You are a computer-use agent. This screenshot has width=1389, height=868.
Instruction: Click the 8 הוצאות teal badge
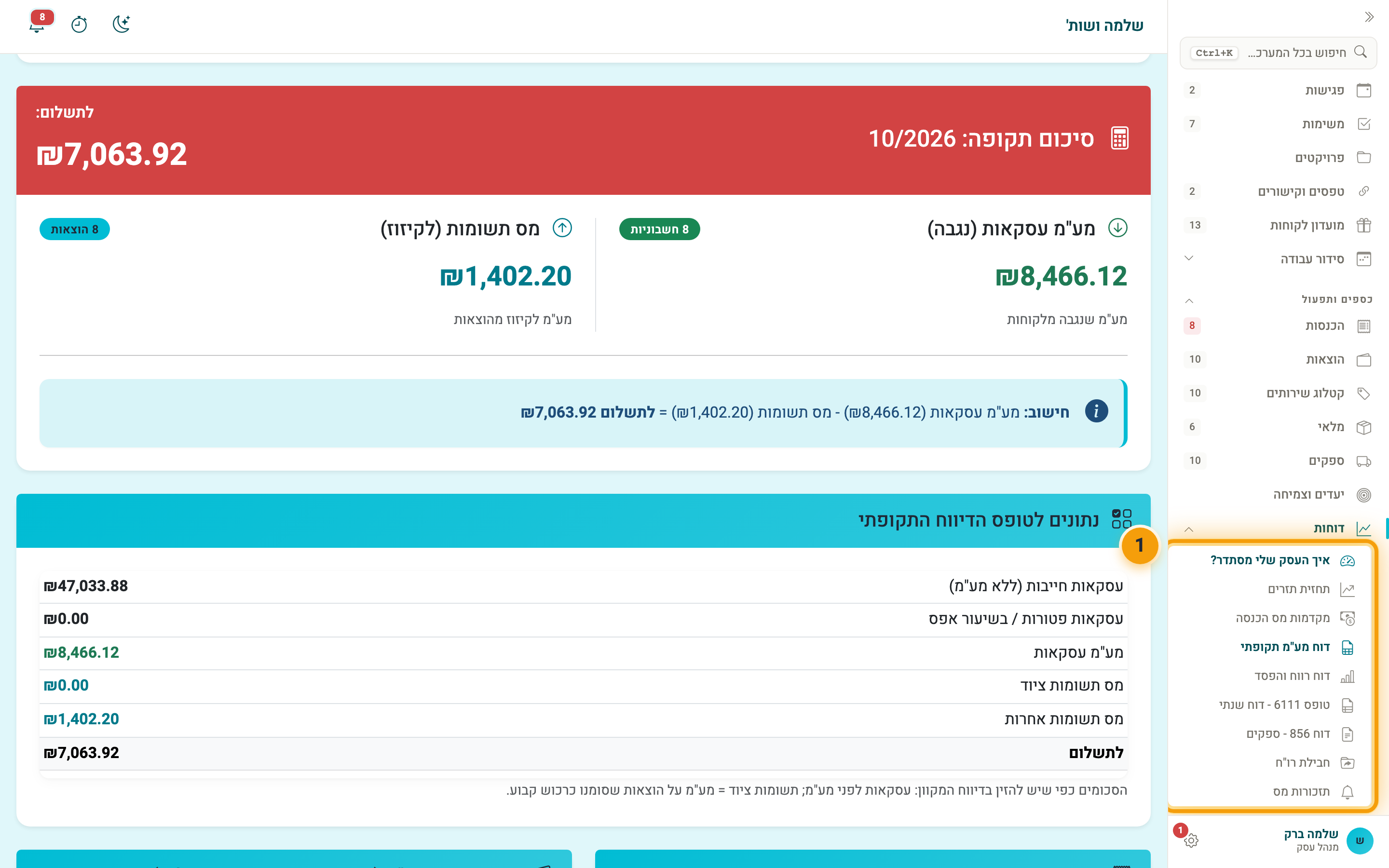75,229
